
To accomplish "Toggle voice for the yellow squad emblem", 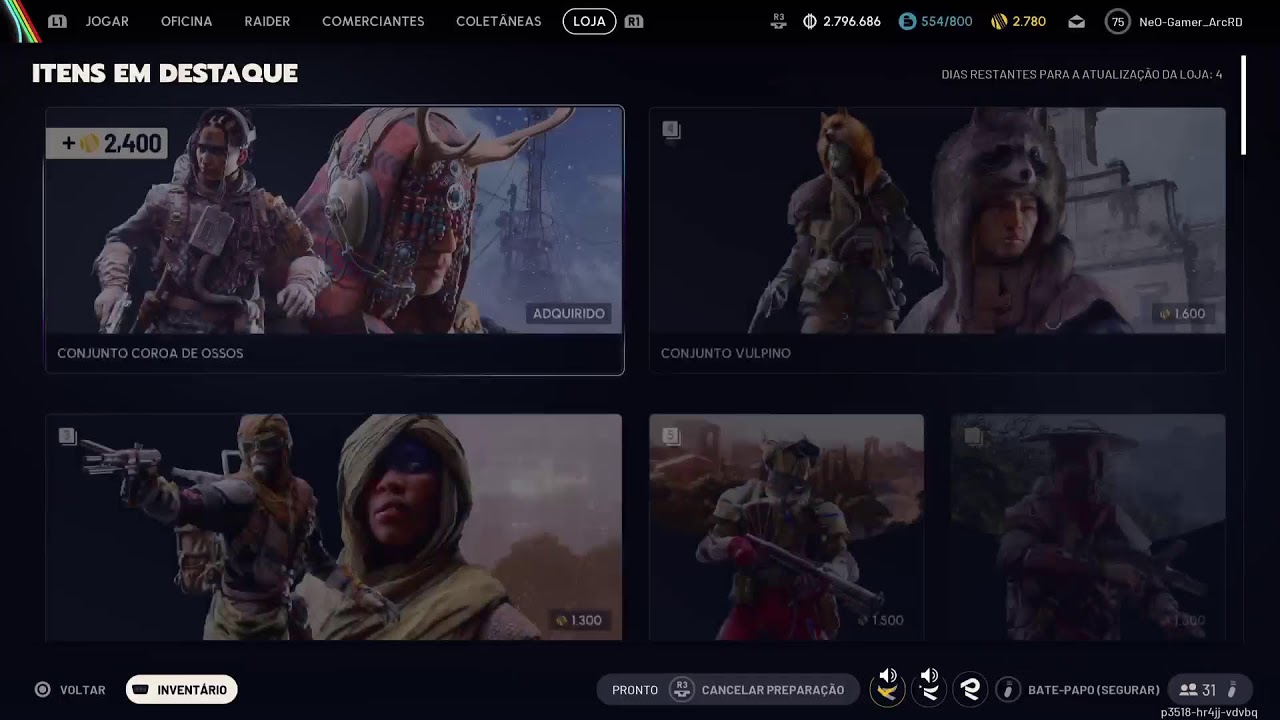I will coord(886,688).
